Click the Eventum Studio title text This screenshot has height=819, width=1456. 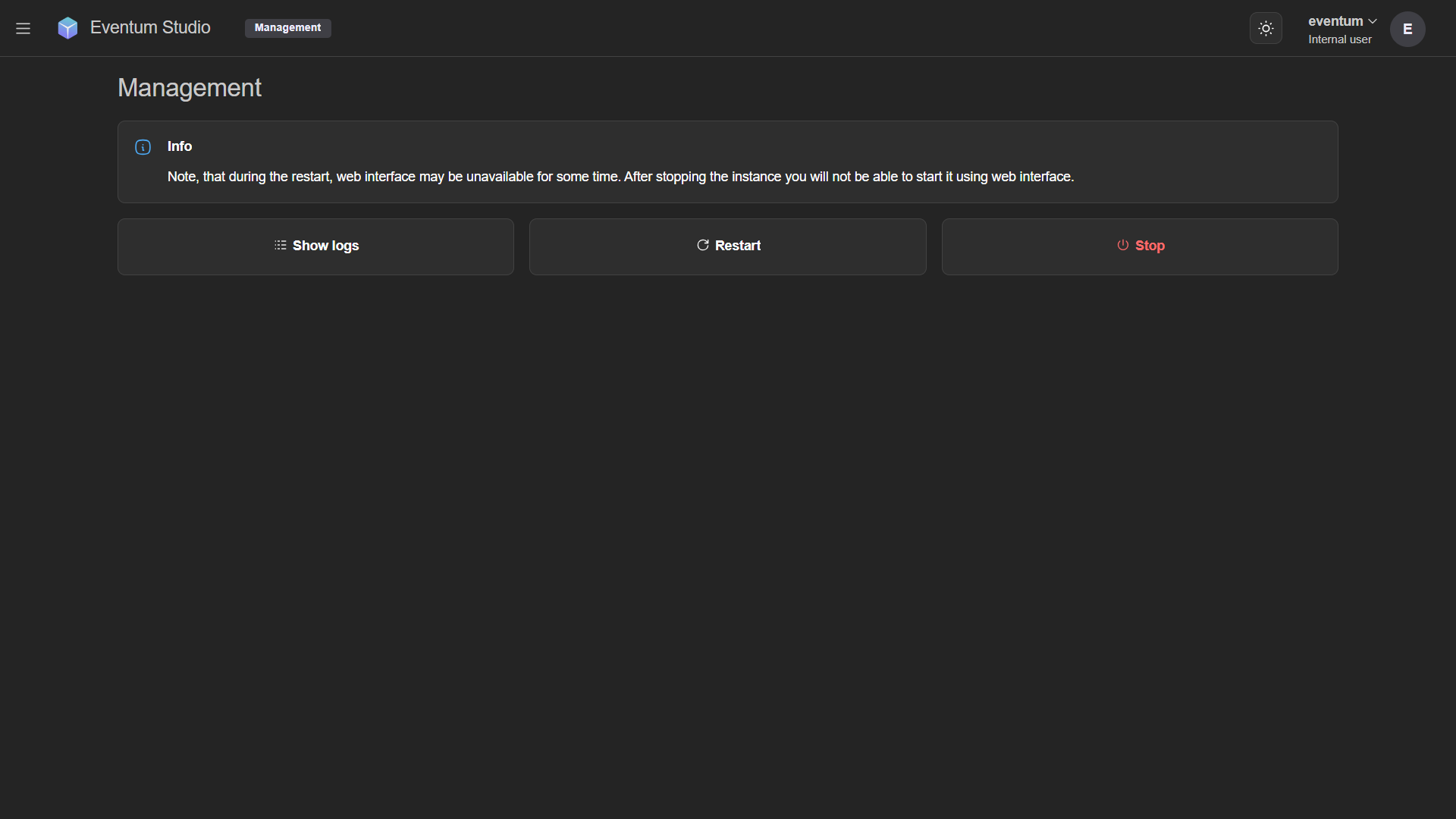coord(150,28)
